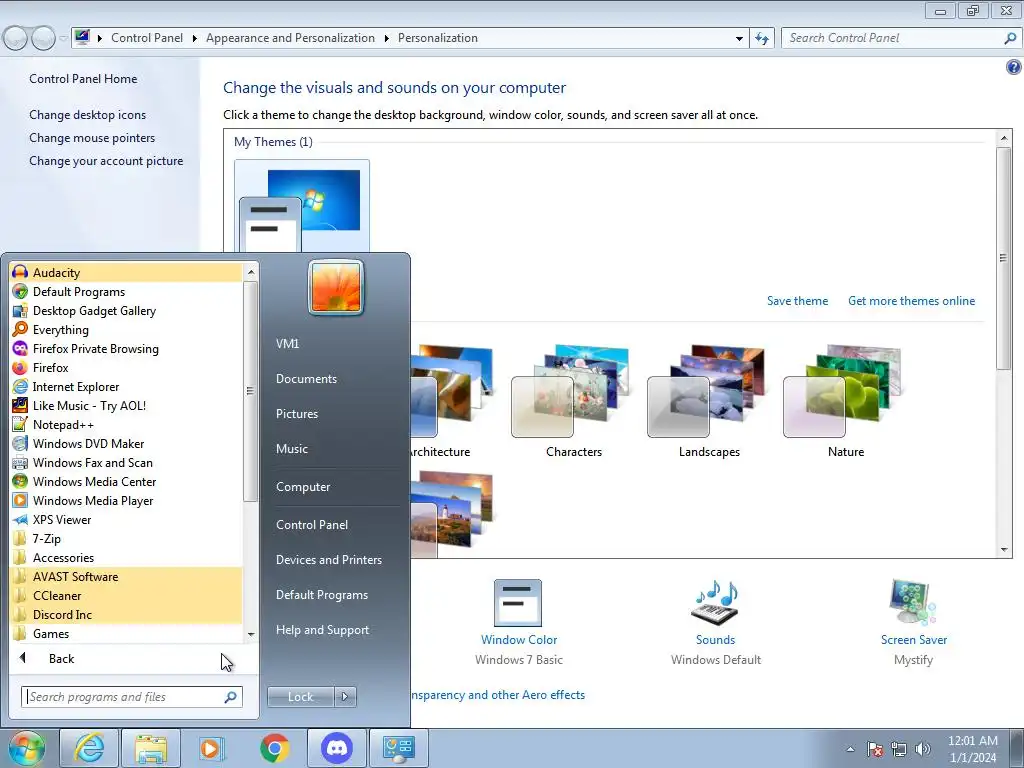Image resolution: width=1024 pixels, height=768 pixels.
Task: Open Sounds settings
Action: coord(715,622)
